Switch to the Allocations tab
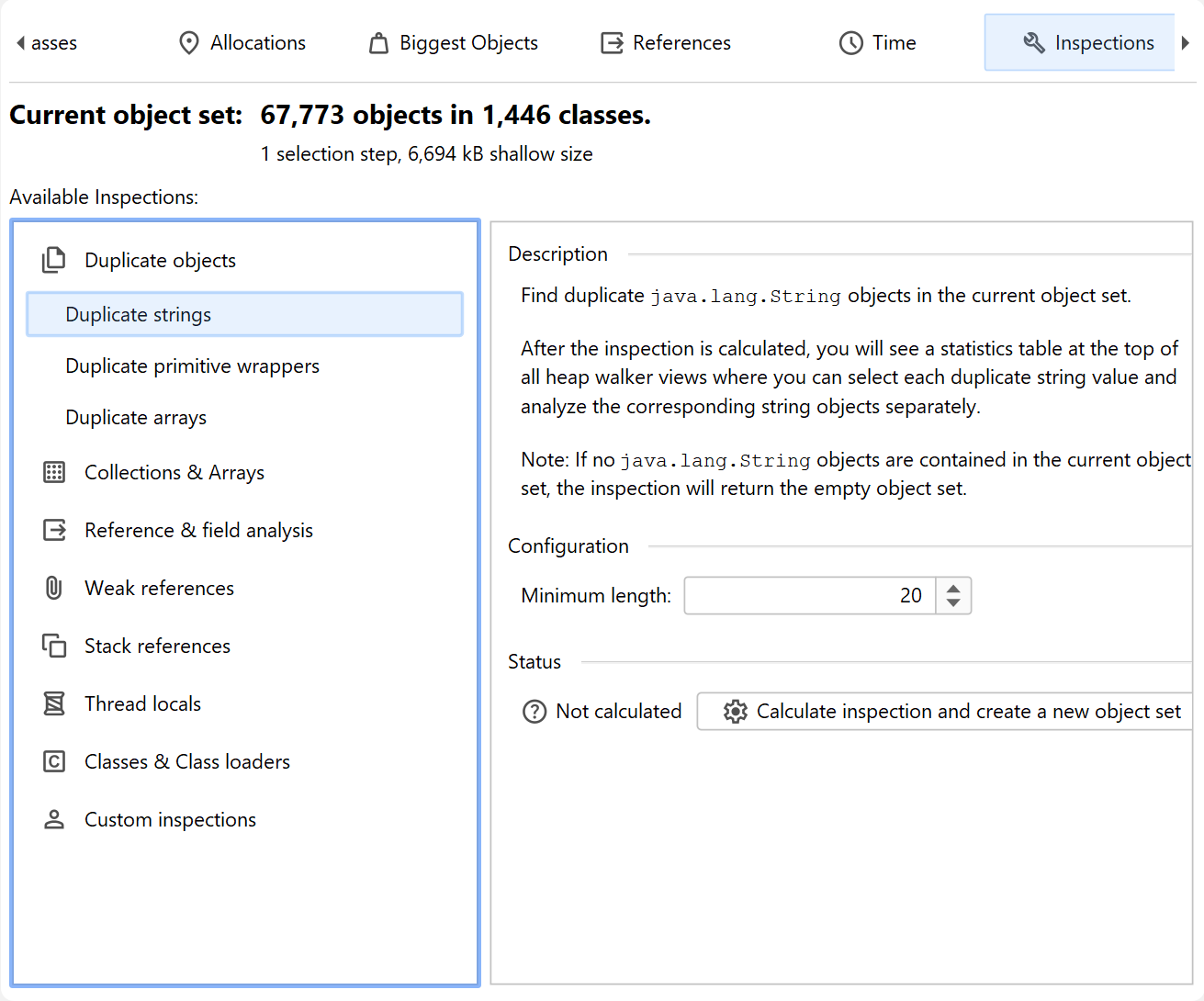 pos(242,43)
